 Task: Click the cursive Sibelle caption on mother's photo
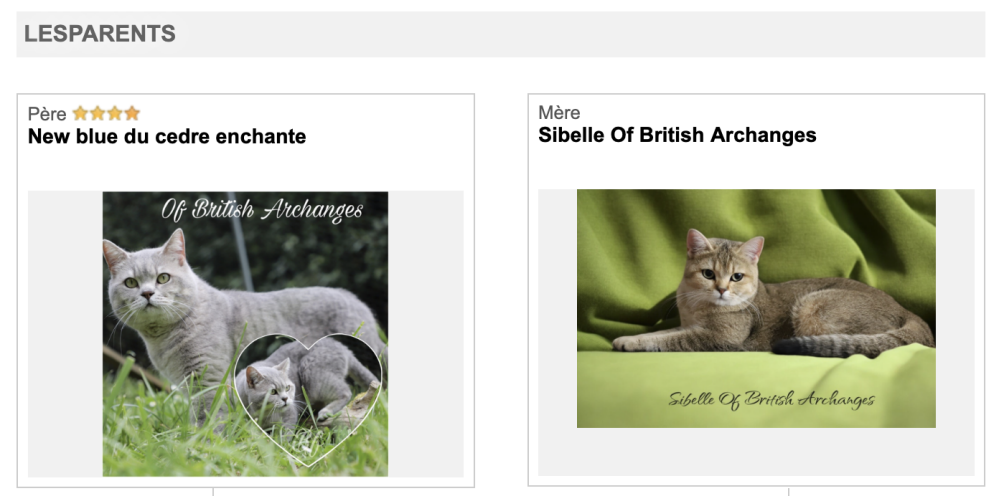pos(770,400)
